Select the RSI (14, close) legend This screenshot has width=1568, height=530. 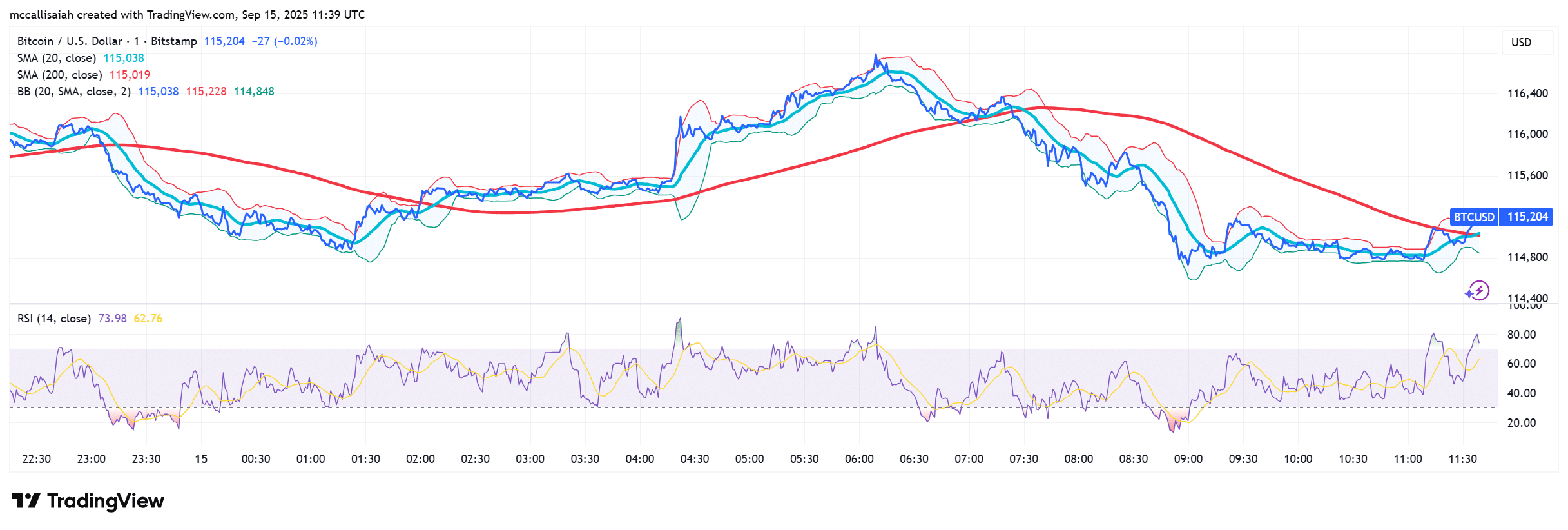coord(54,319)
